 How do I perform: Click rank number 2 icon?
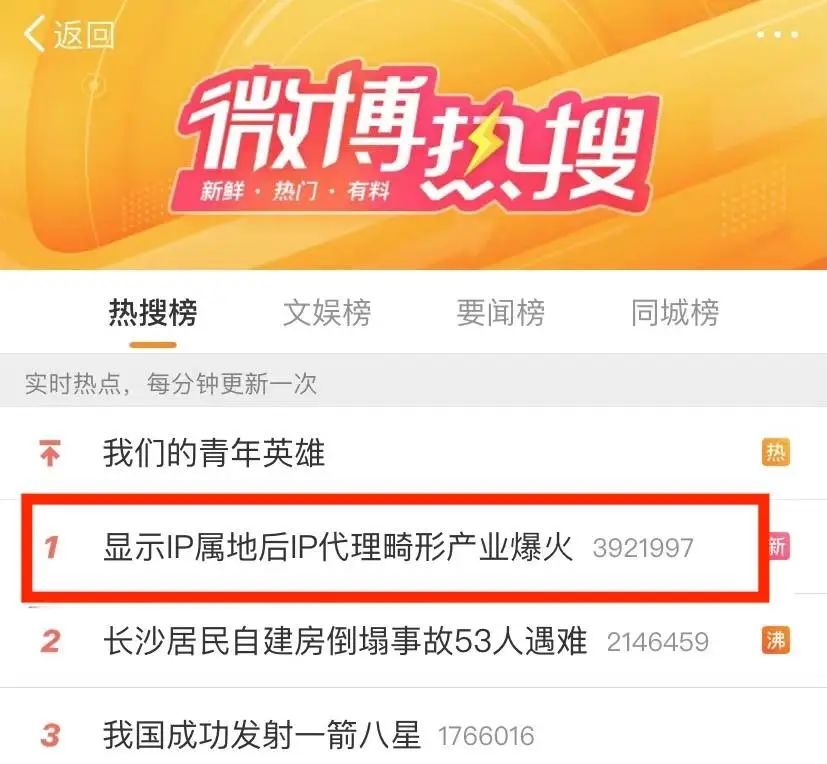[51, 641]
